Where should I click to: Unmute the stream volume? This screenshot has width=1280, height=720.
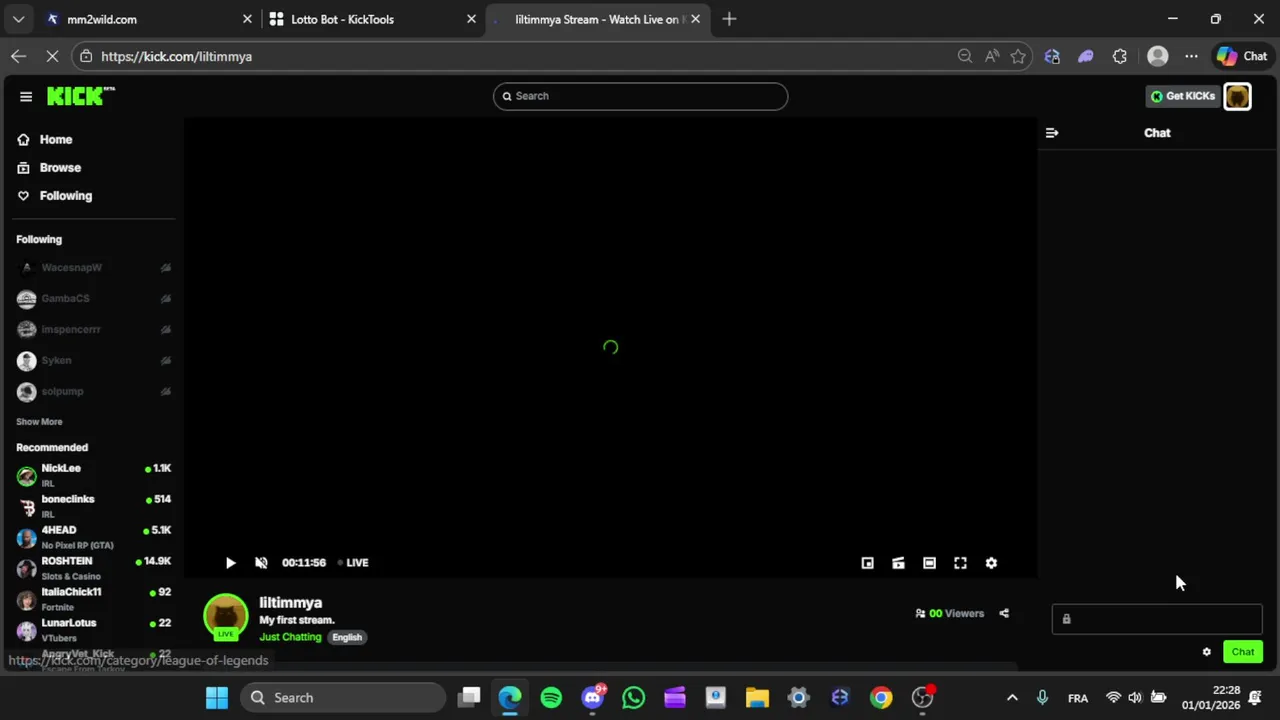coord(261,563)
